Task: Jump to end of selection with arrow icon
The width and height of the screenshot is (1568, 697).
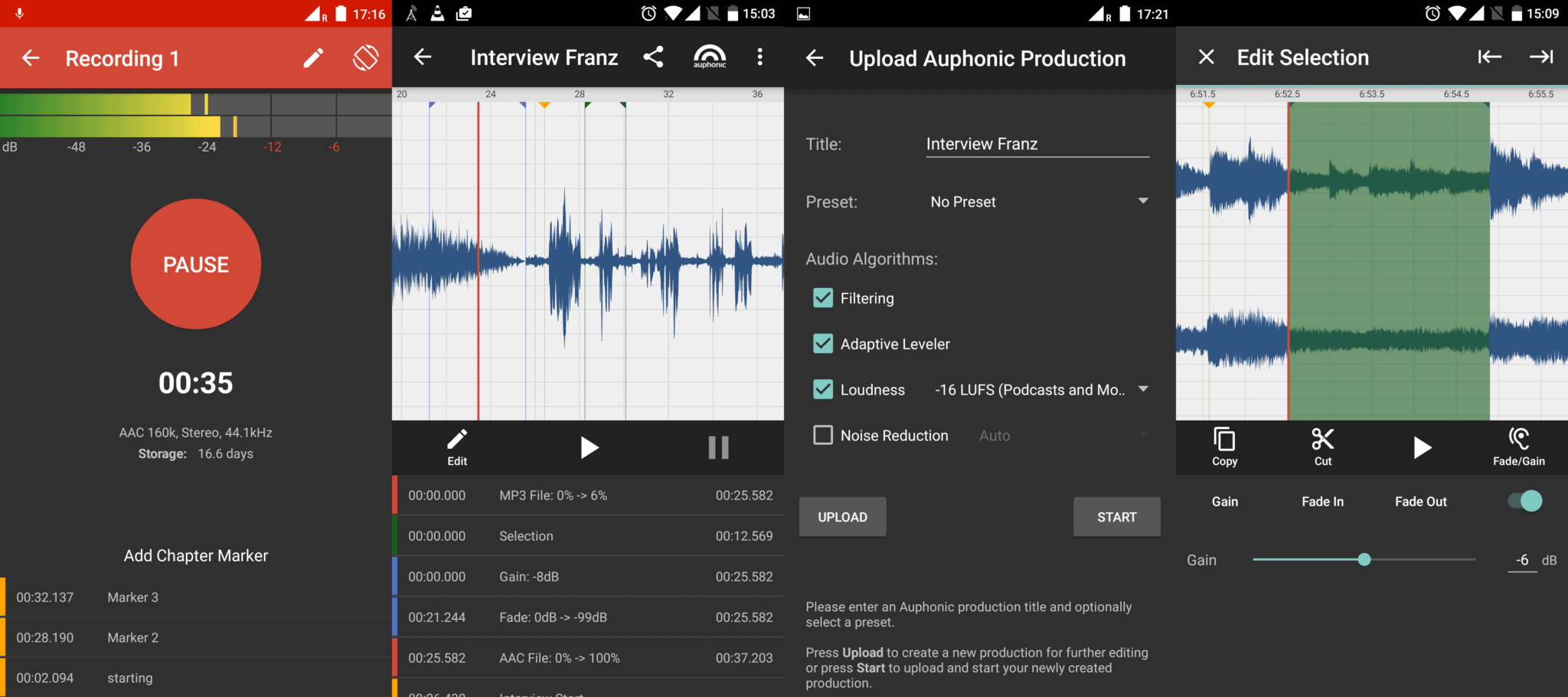Action: (1540, 57)
